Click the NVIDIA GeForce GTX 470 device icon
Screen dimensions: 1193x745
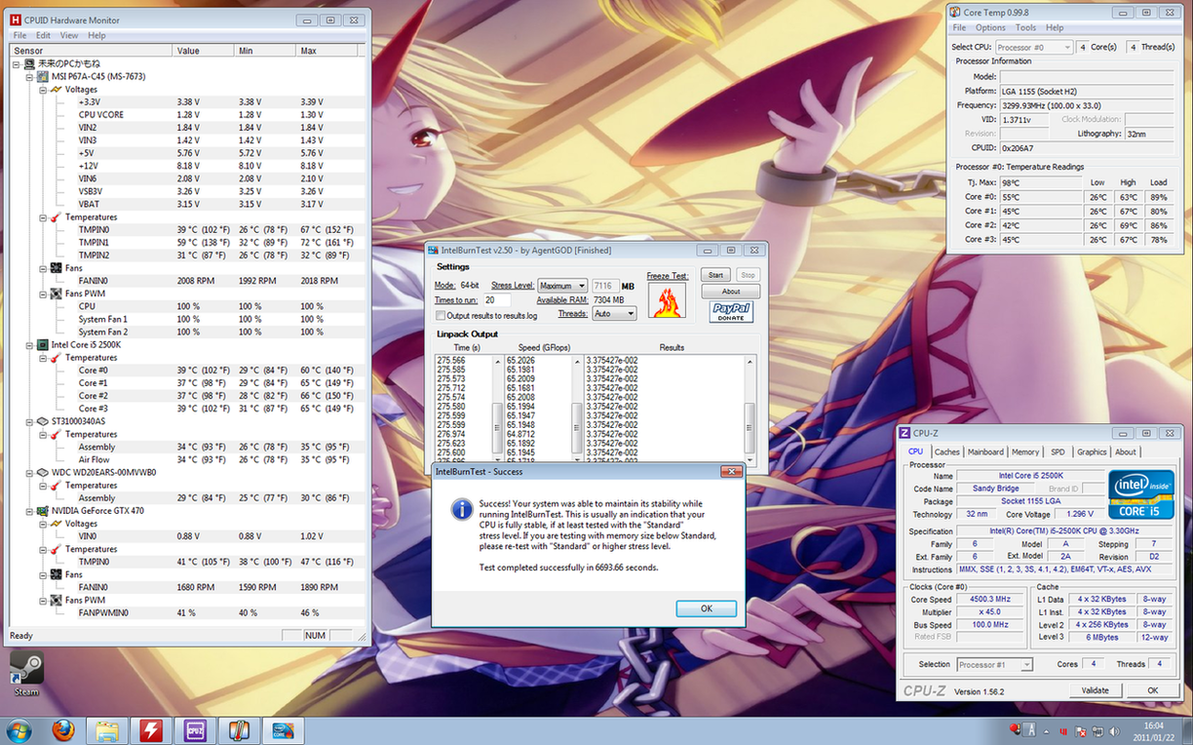point(43,511)
